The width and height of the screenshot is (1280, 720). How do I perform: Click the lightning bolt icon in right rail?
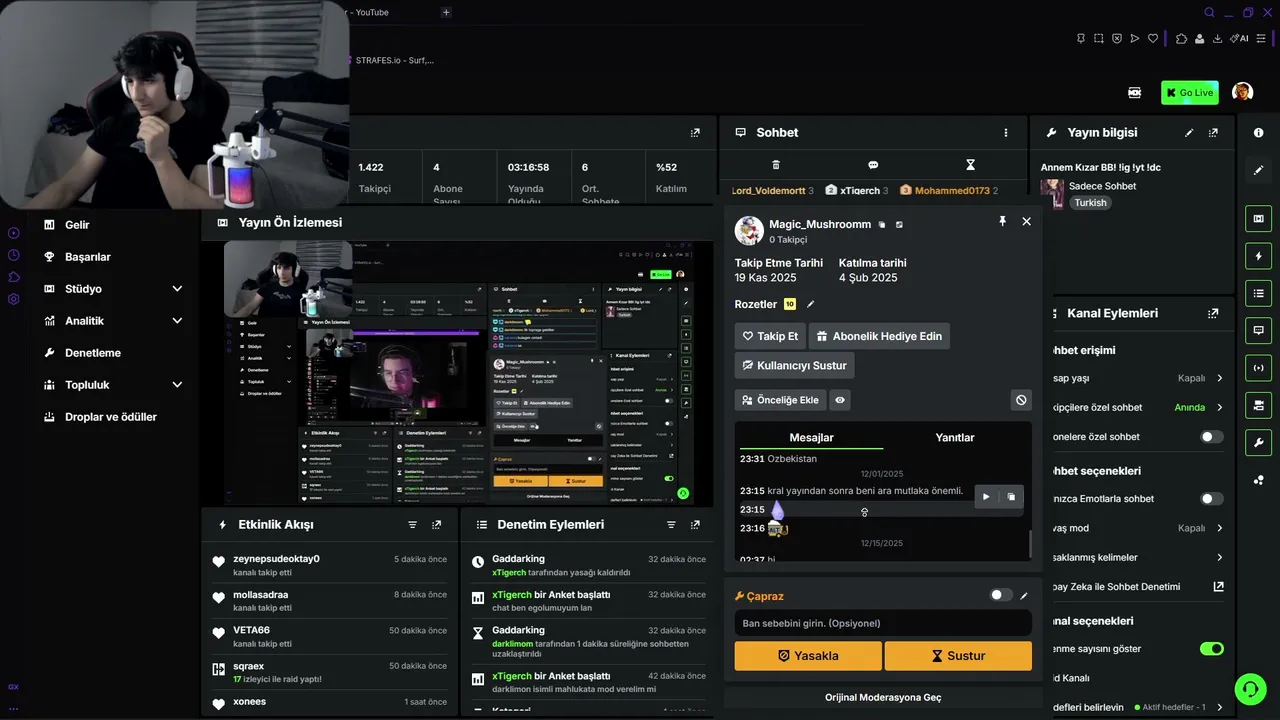1258,256
